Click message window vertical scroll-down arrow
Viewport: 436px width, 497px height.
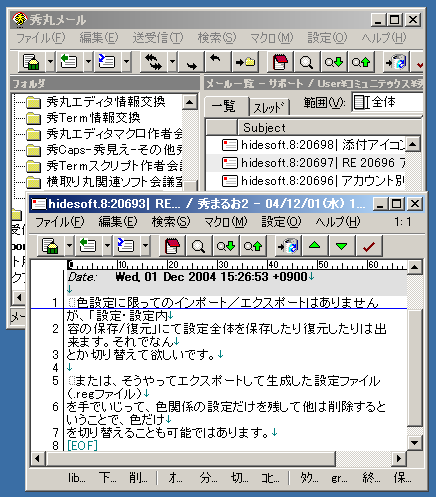(x=415, y=442)
